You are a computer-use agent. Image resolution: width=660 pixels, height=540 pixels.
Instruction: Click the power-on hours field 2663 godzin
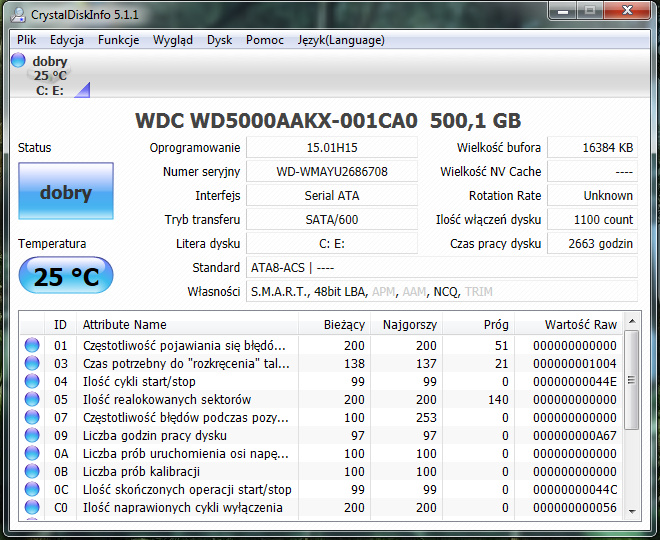592,244
